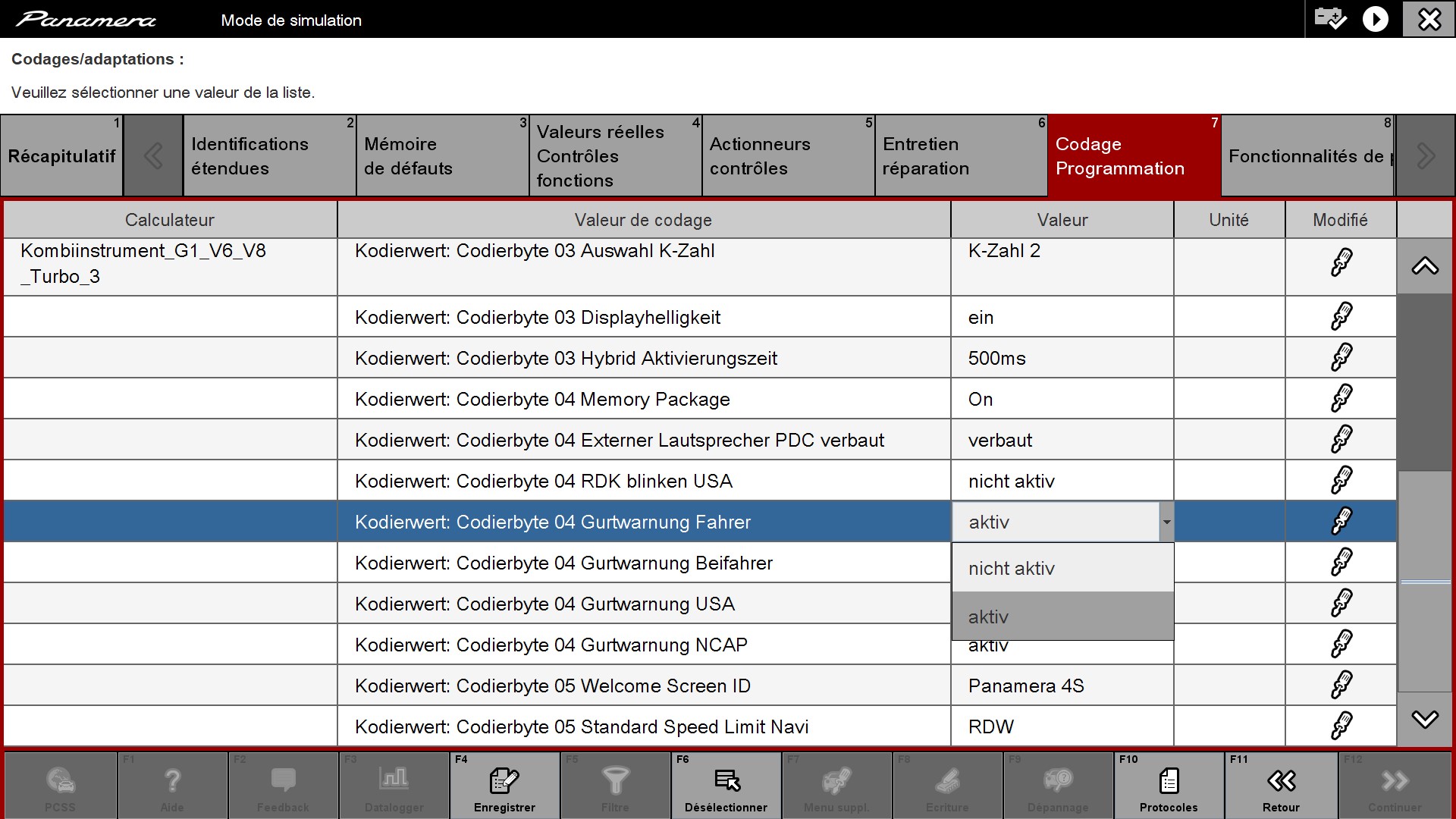Image resolution: width=1456 pixels, height=819 pixels.
Task: Close the Panamera diagnostic session
Action: tap(1429, 19)
